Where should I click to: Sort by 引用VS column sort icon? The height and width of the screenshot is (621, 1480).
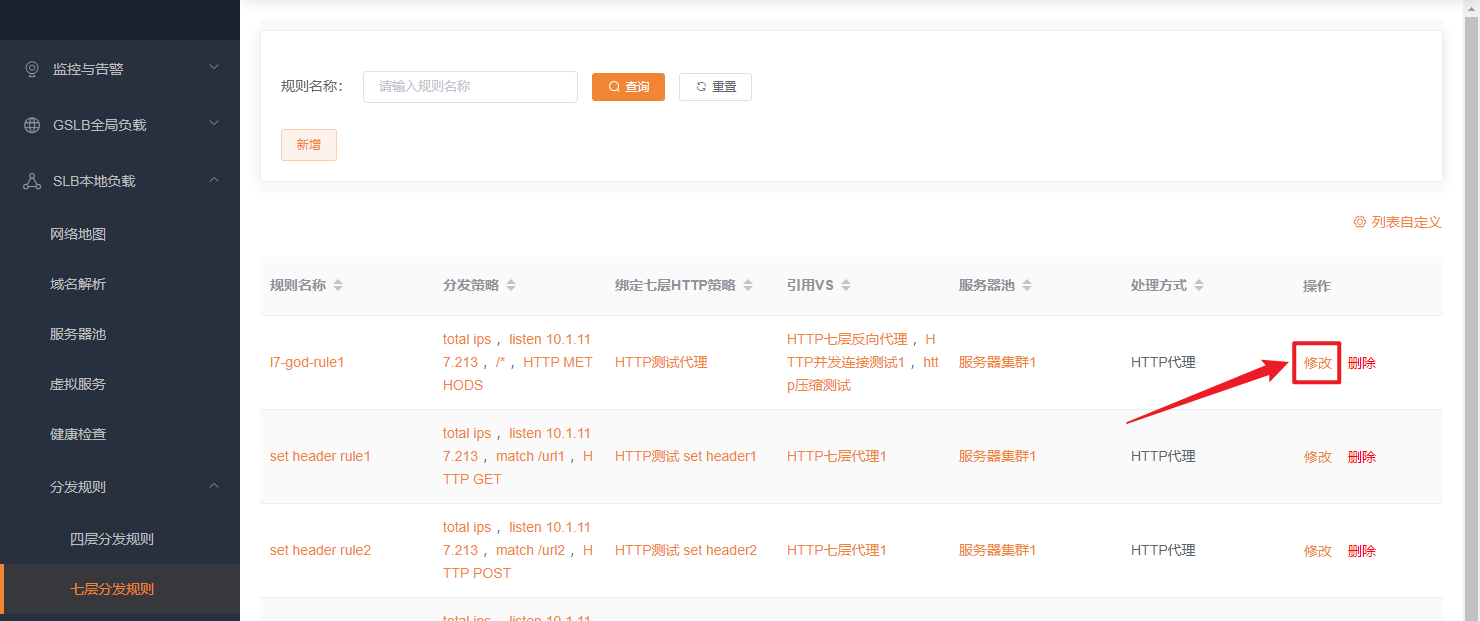[846, 286]
